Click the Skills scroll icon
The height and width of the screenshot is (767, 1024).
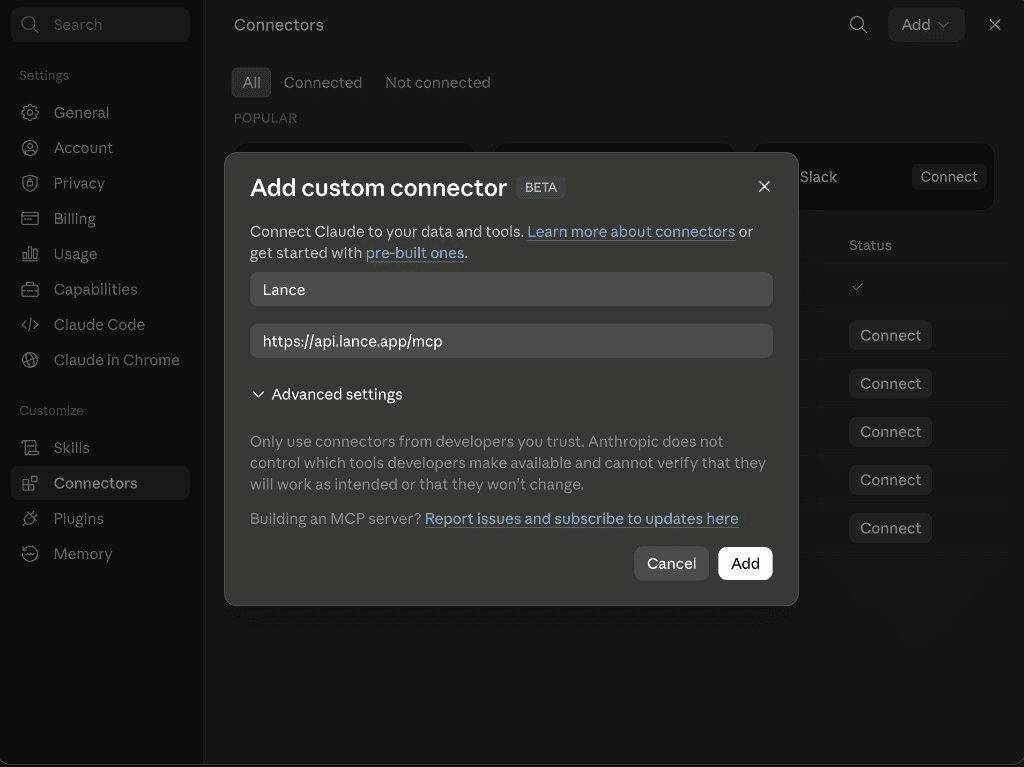pos(30,448)
